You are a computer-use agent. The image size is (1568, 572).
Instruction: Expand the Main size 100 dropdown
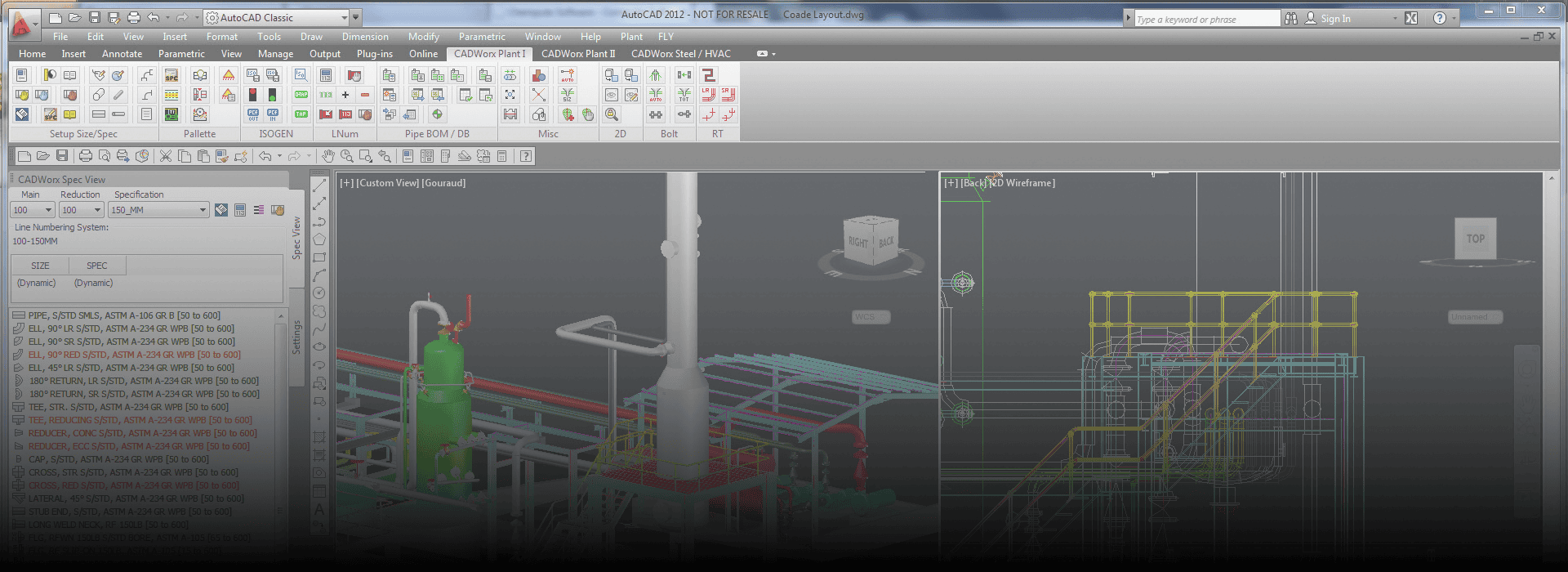[x=48, y=210]
